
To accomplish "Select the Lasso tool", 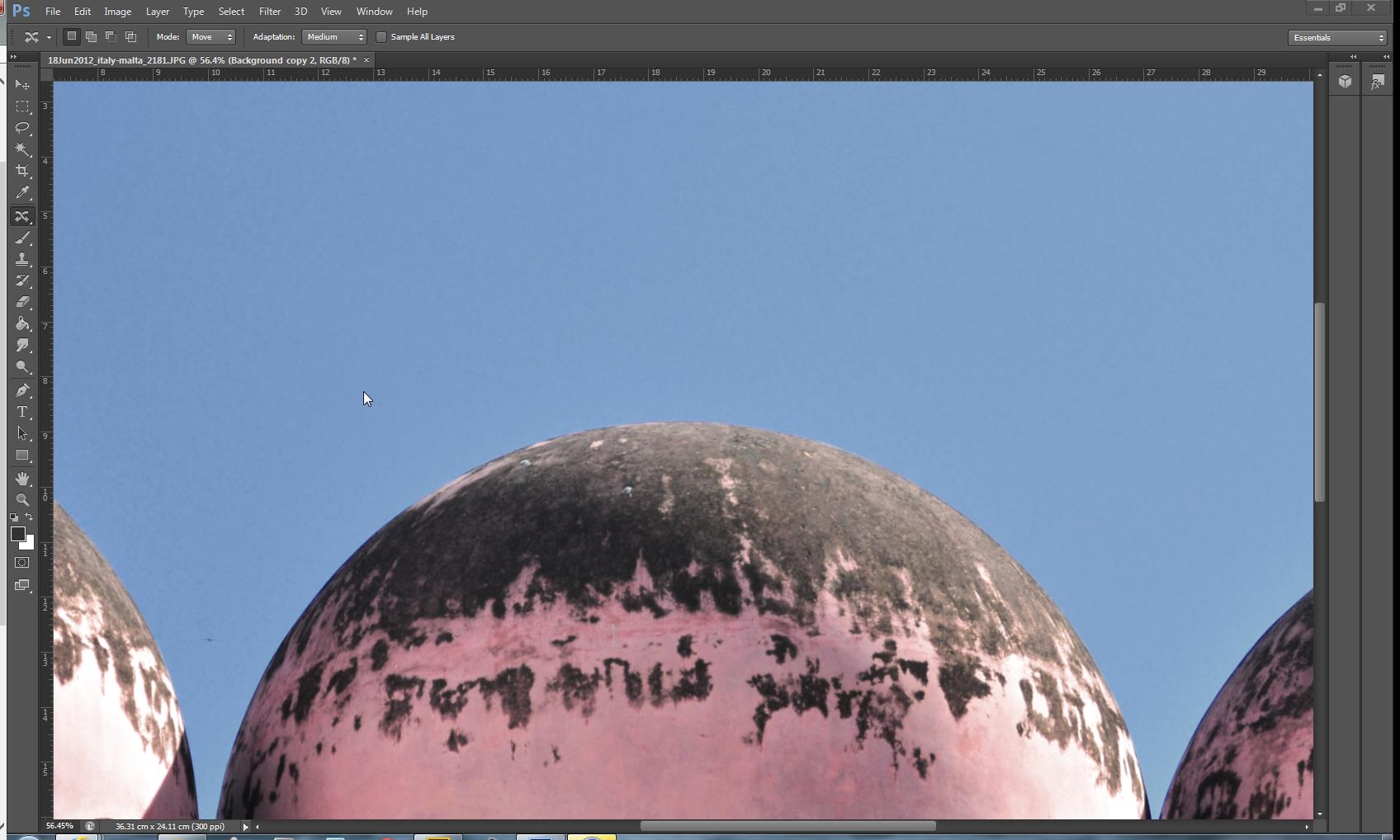I will click(22, 128).
